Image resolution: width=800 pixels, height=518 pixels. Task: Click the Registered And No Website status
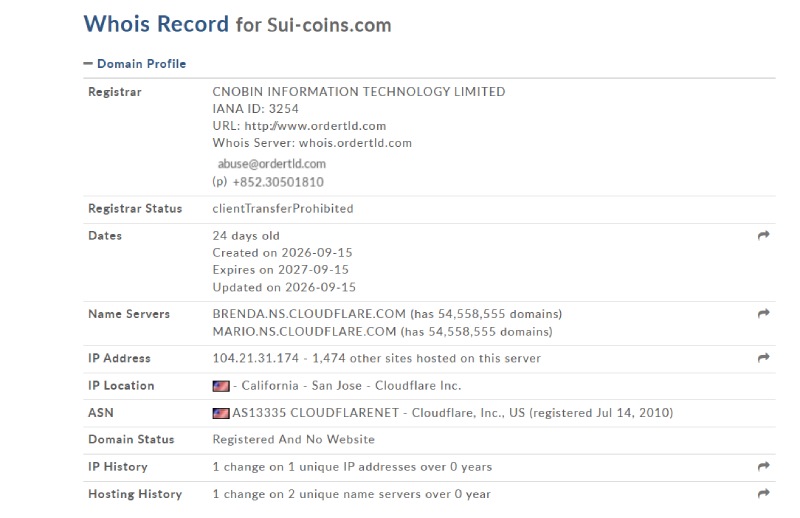coord(294,439)
